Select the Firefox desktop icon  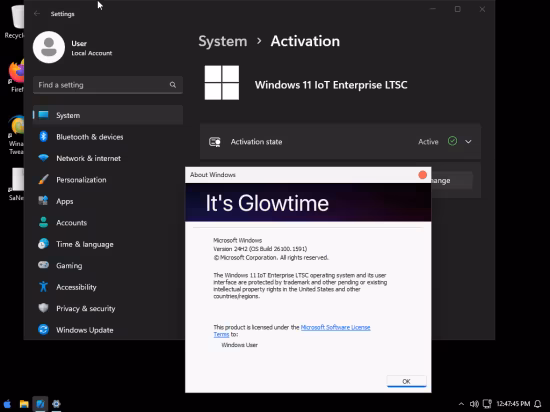point(16,76)
